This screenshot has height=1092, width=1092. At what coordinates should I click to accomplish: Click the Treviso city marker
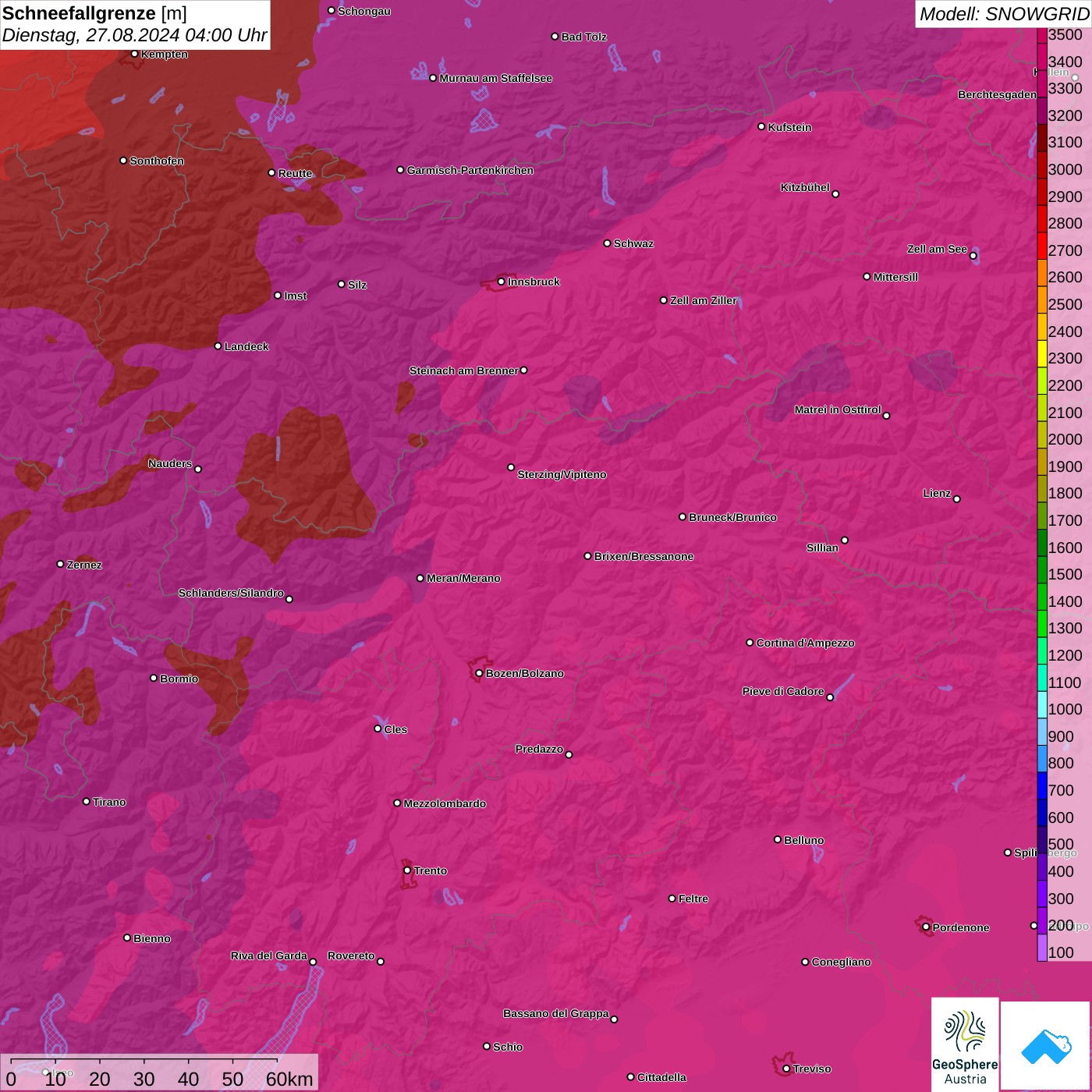(786, 1069)
